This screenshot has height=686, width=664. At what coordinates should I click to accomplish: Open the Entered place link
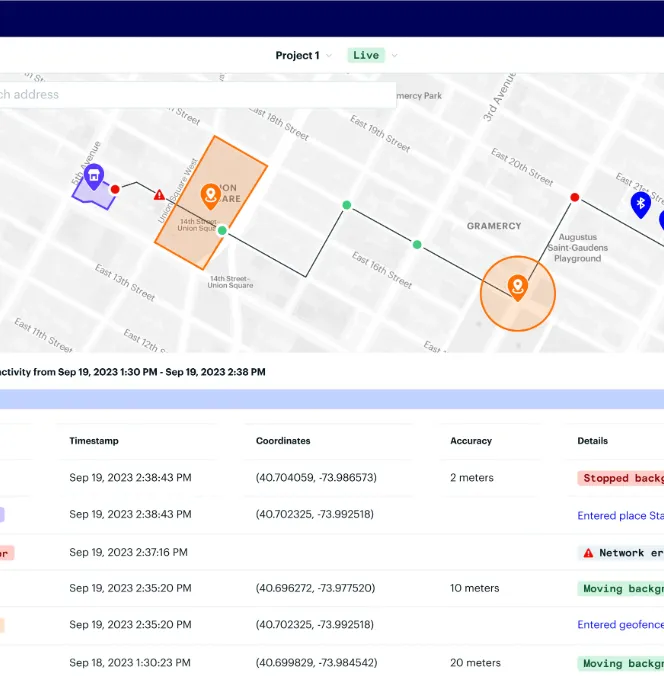point(621,515)
